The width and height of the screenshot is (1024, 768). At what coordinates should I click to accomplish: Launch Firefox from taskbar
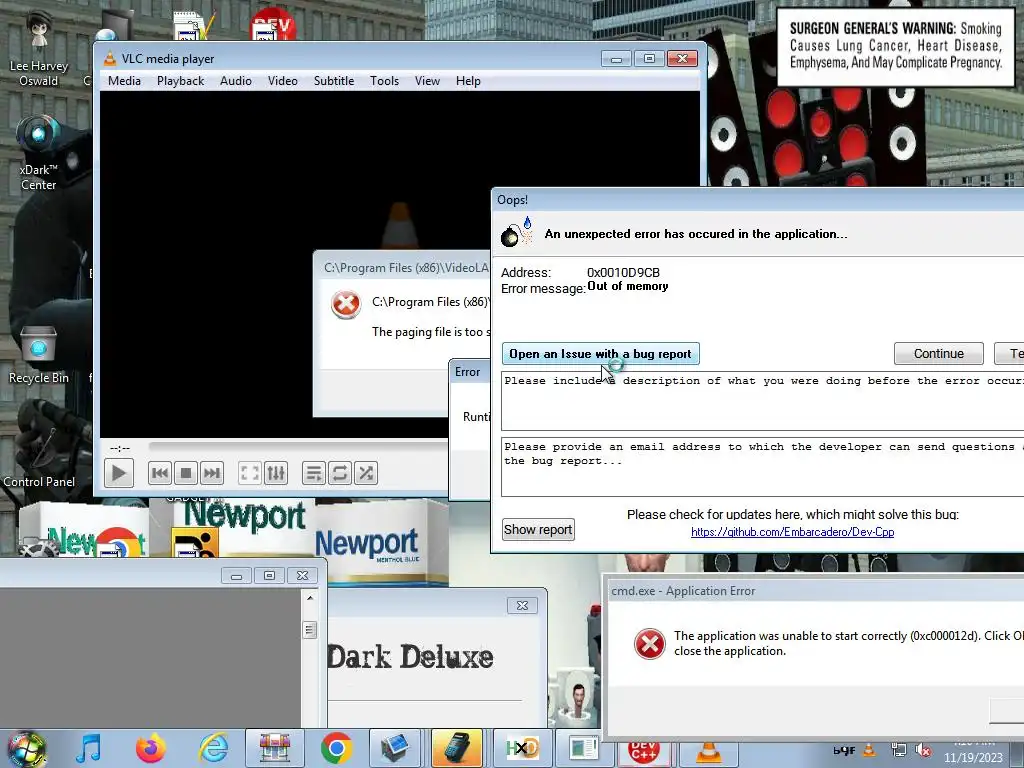(x=150, y=748)
